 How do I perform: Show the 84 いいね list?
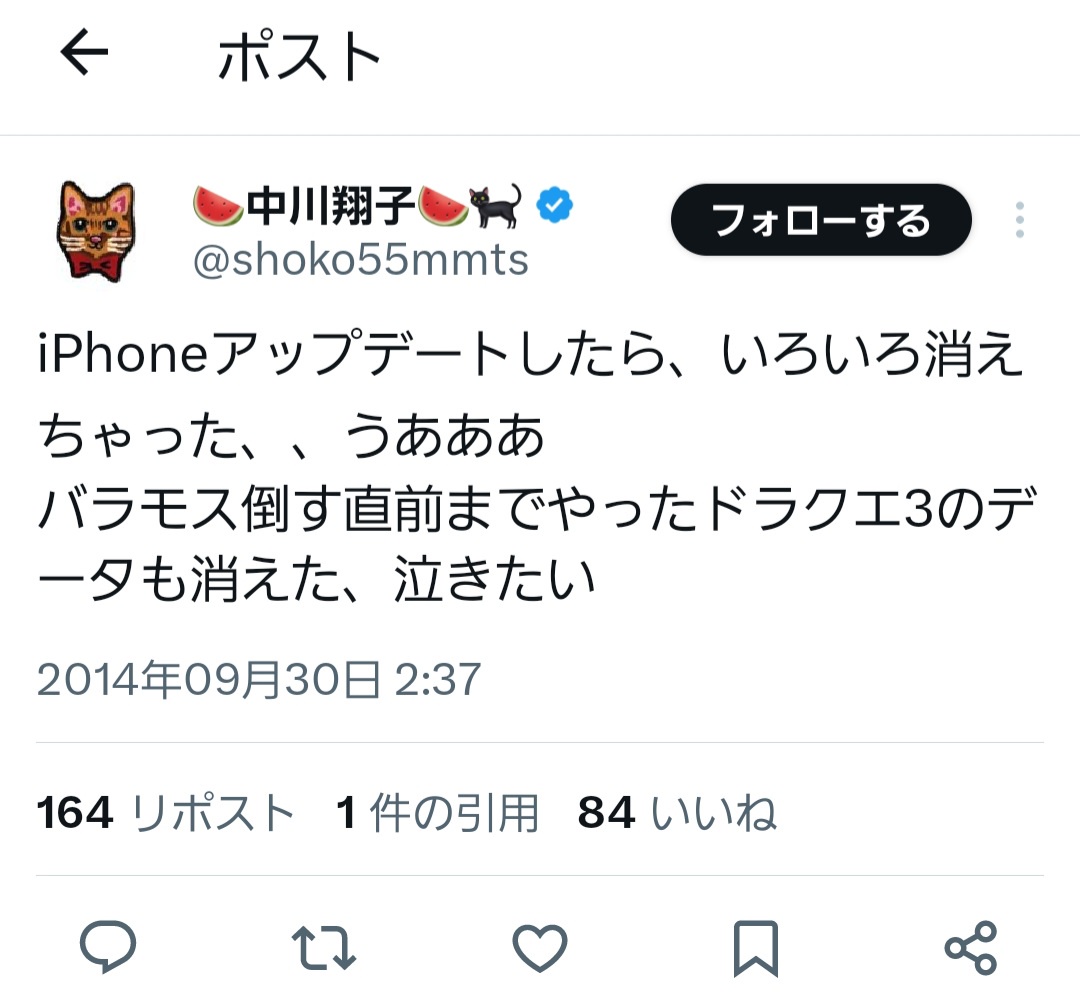(x=677, y=812)
